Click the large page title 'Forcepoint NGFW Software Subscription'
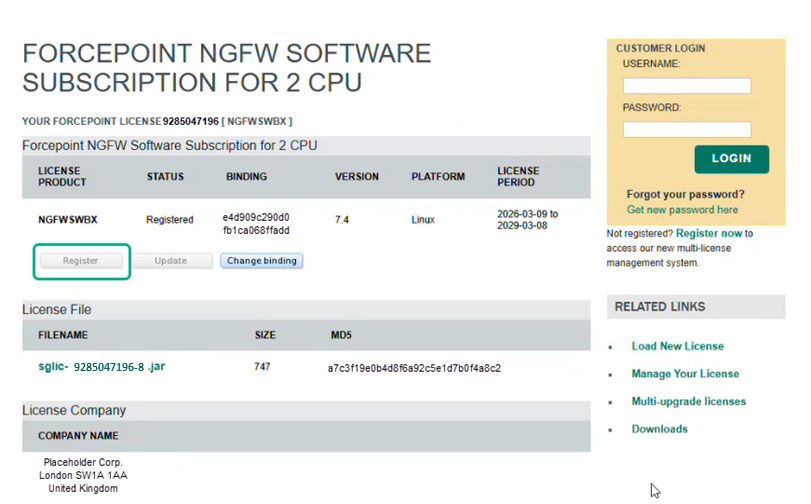This screenshot has width=811, height=504. click(x=227, y=68)
